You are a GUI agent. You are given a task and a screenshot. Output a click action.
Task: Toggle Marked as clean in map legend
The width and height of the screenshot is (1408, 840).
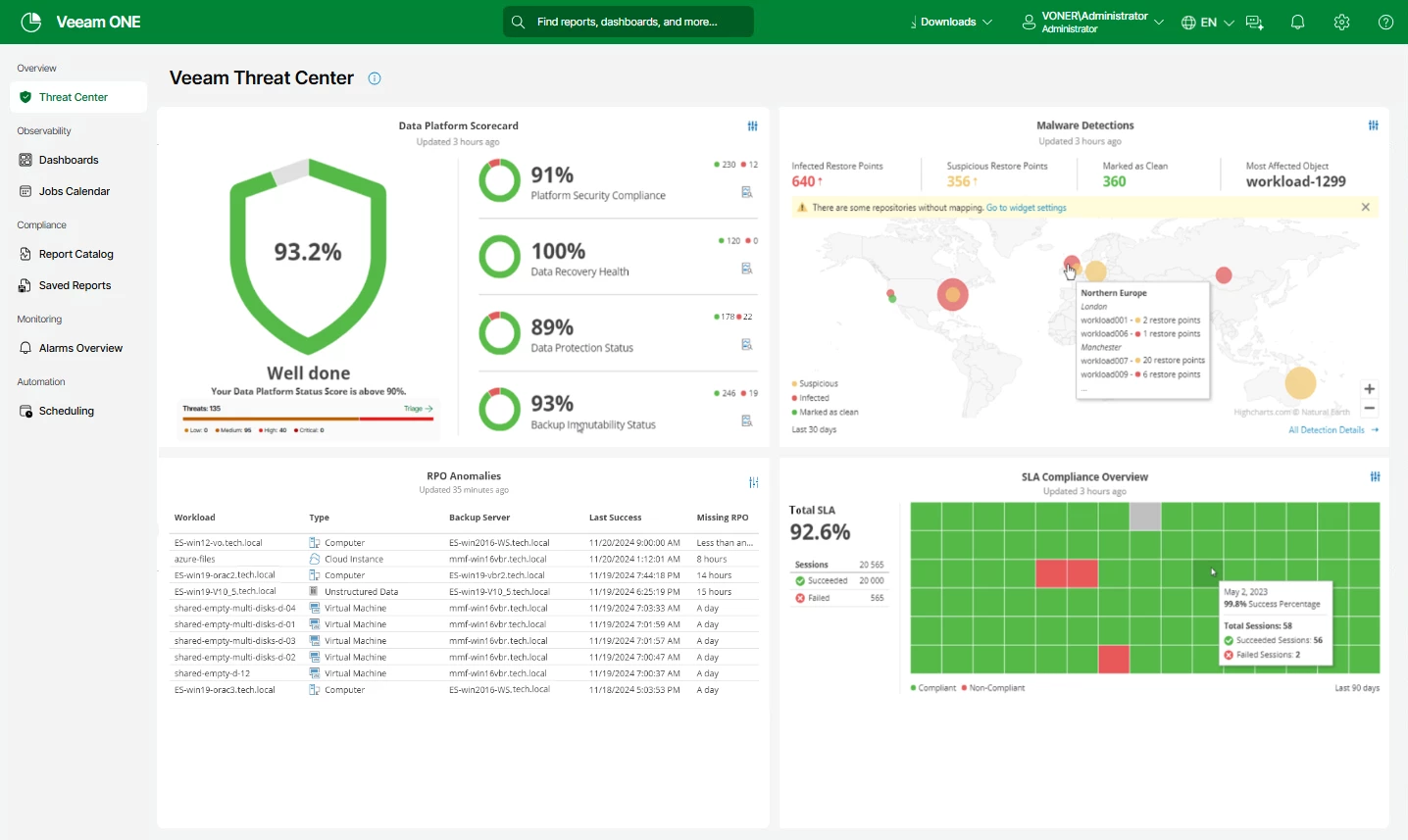pos(825,413)
